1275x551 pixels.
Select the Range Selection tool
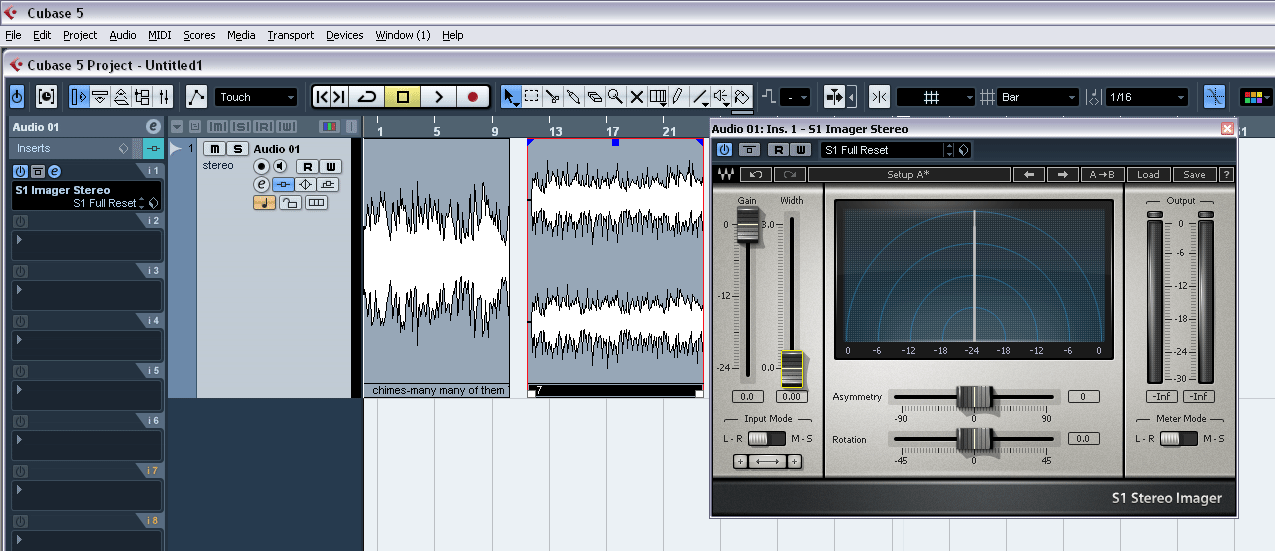pos(532,97)
